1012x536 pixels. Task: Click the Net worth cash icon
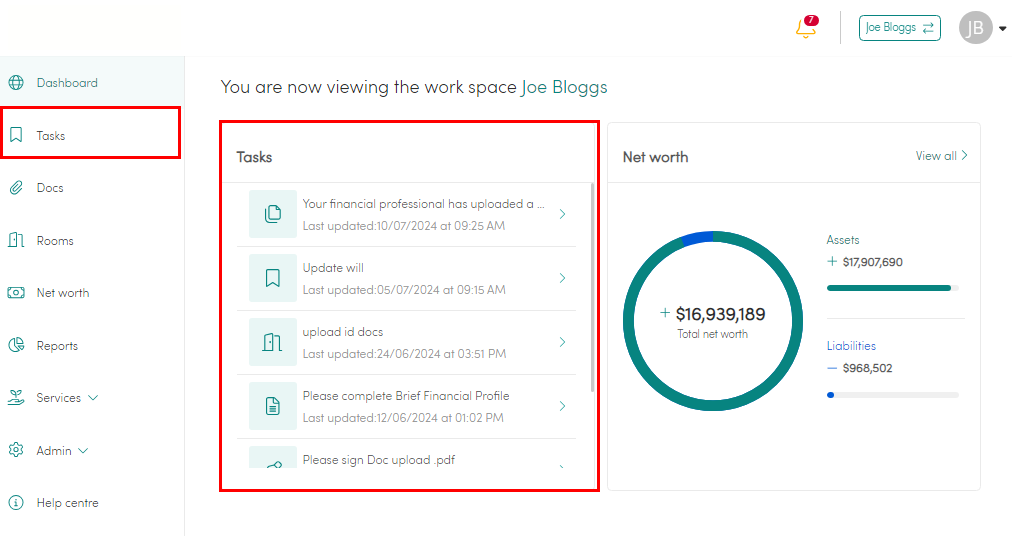16,293
